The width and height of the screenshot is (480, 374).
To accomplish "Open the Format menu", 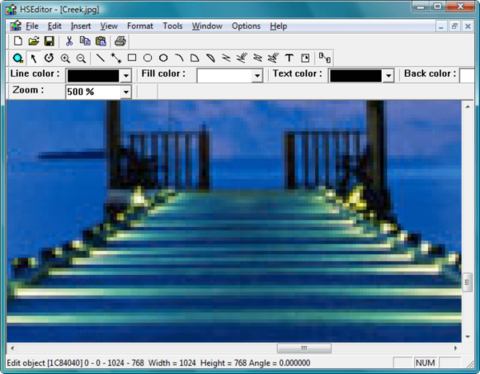I will tap(140, 26).
